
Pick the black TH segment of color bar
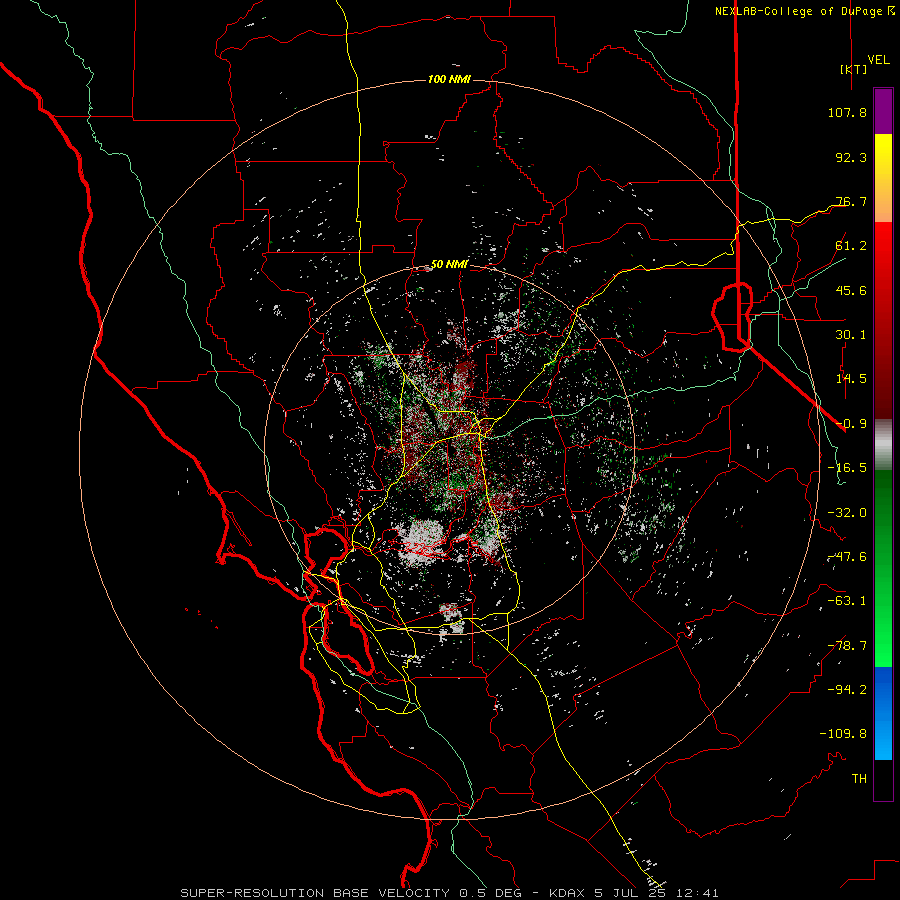[x=883, y=779]
